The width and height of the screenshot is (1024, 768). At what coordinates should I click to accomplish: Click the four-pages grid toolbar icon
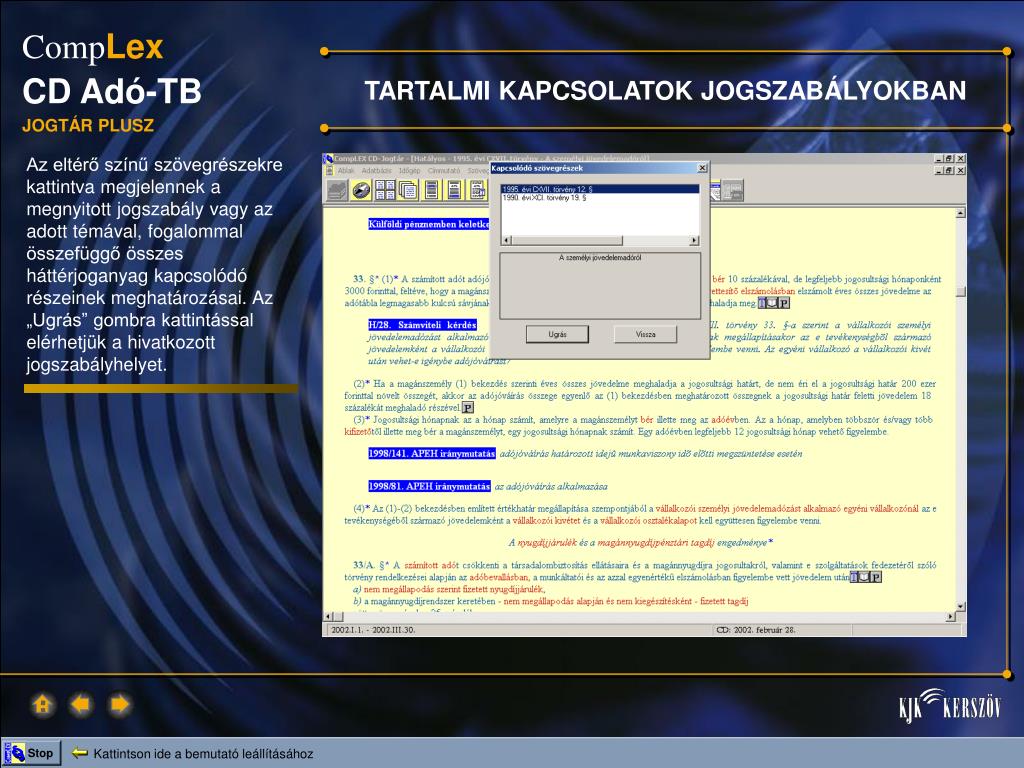point(385,190)
